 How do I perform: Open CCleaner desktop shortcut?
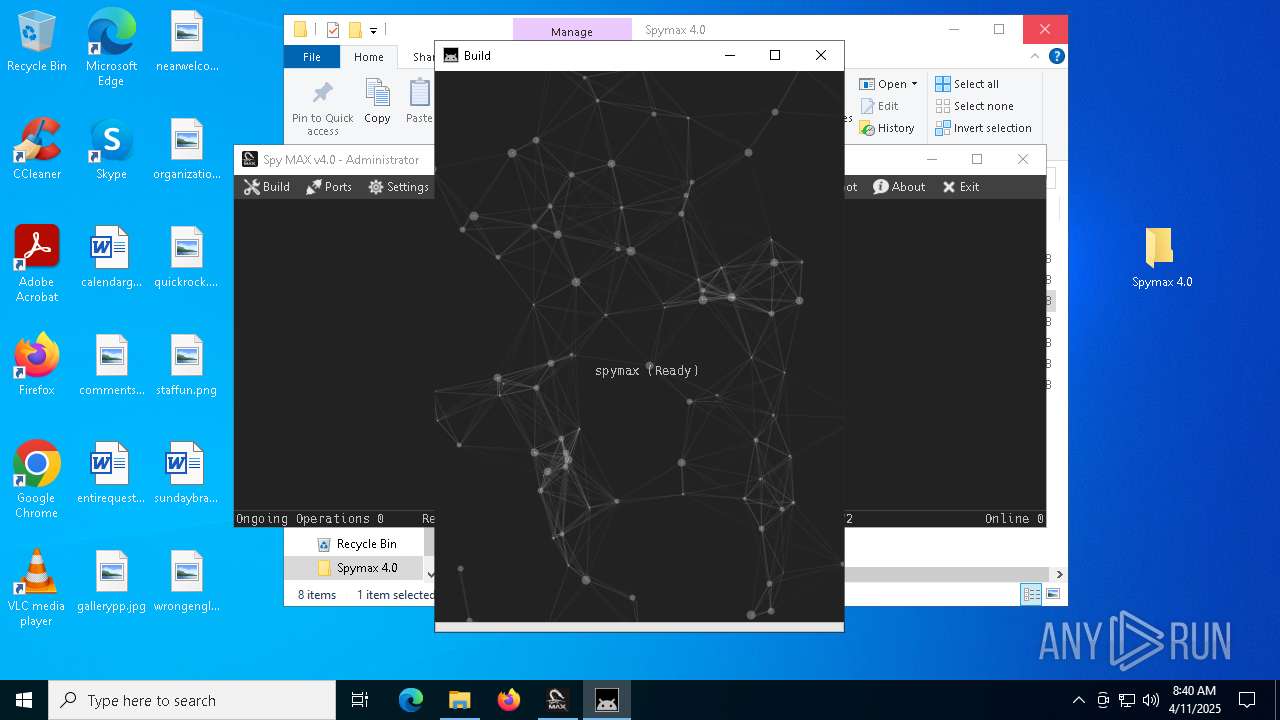pyautogui.click(x=37, y=149)
